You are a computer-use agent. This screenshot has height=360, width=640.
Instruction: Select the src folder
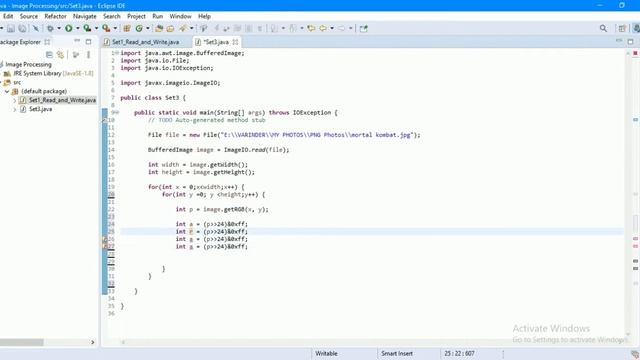pos(17,82)
